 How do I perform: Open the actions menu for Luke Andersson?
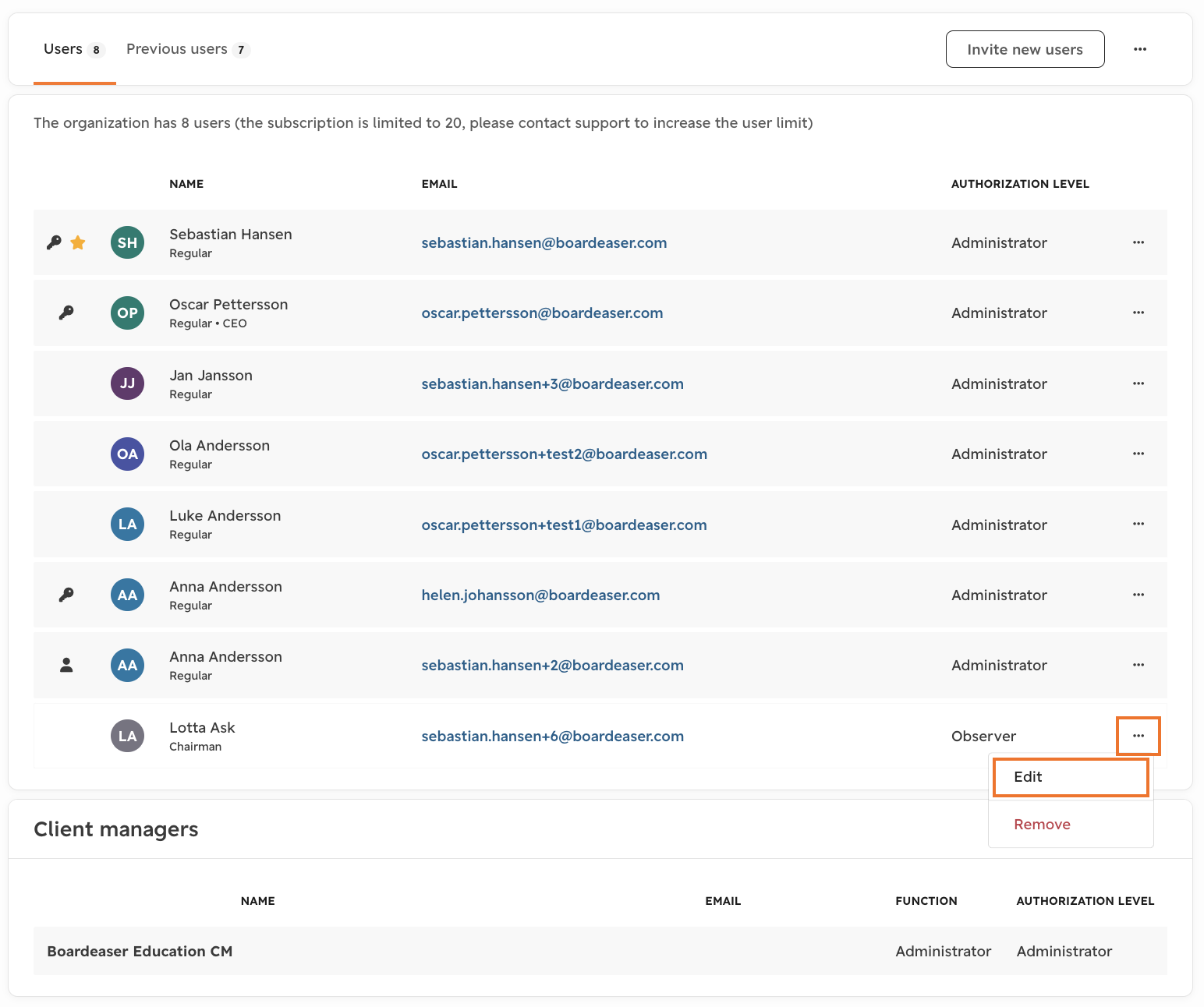(1138, 525)
